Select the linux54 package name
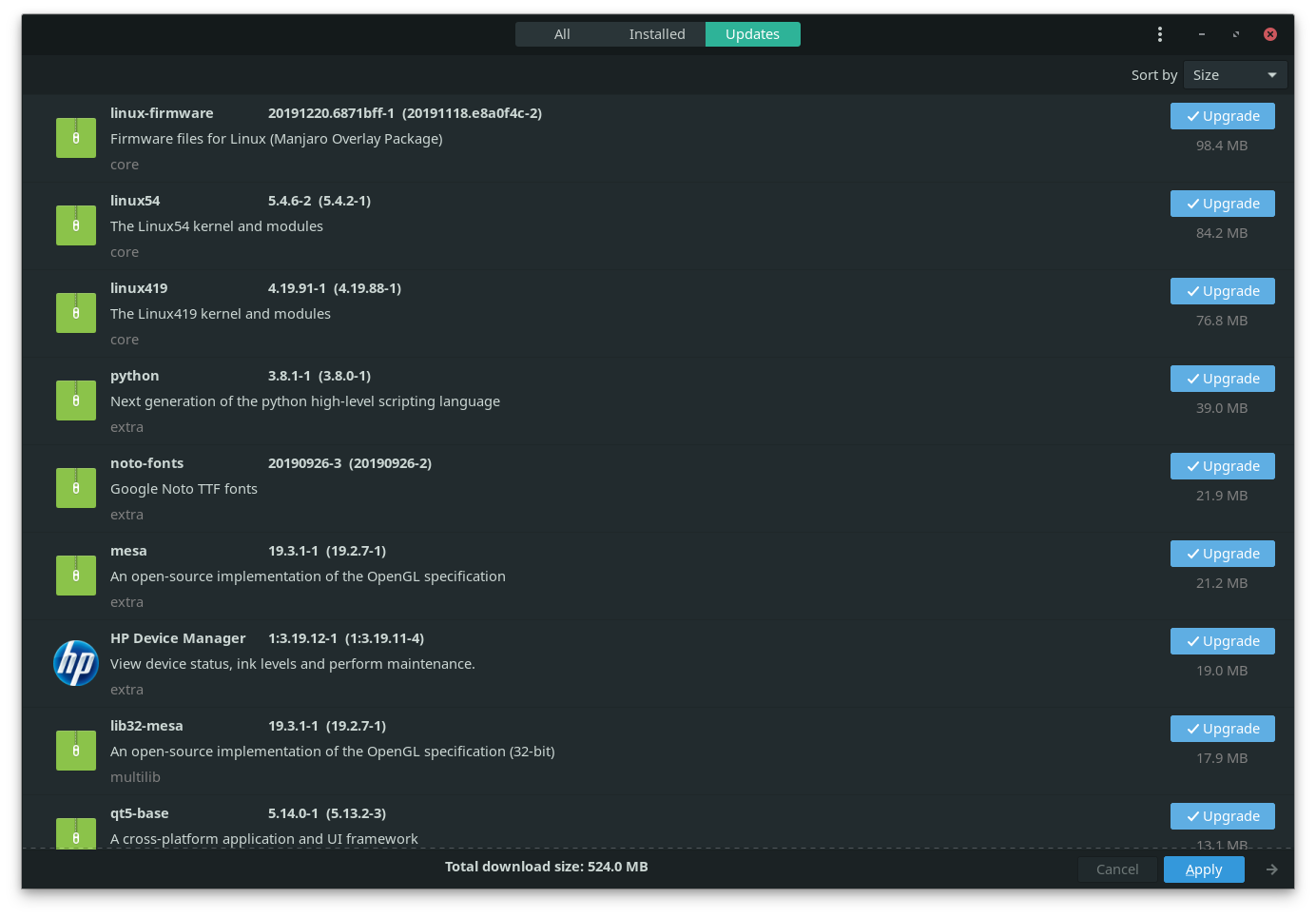This screenshot has height=918, width=1316. coord(135,201)
